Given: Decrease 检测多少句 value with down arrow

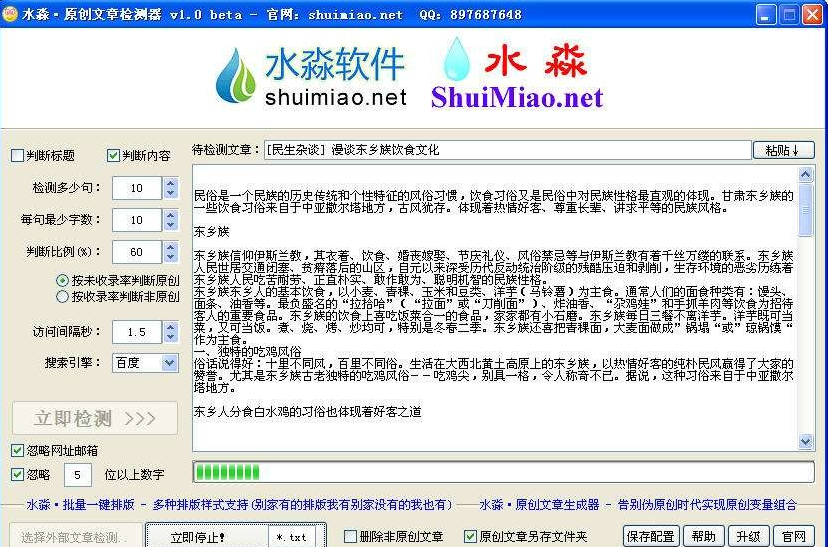Looking at the screenshot, I should (170, 193).
